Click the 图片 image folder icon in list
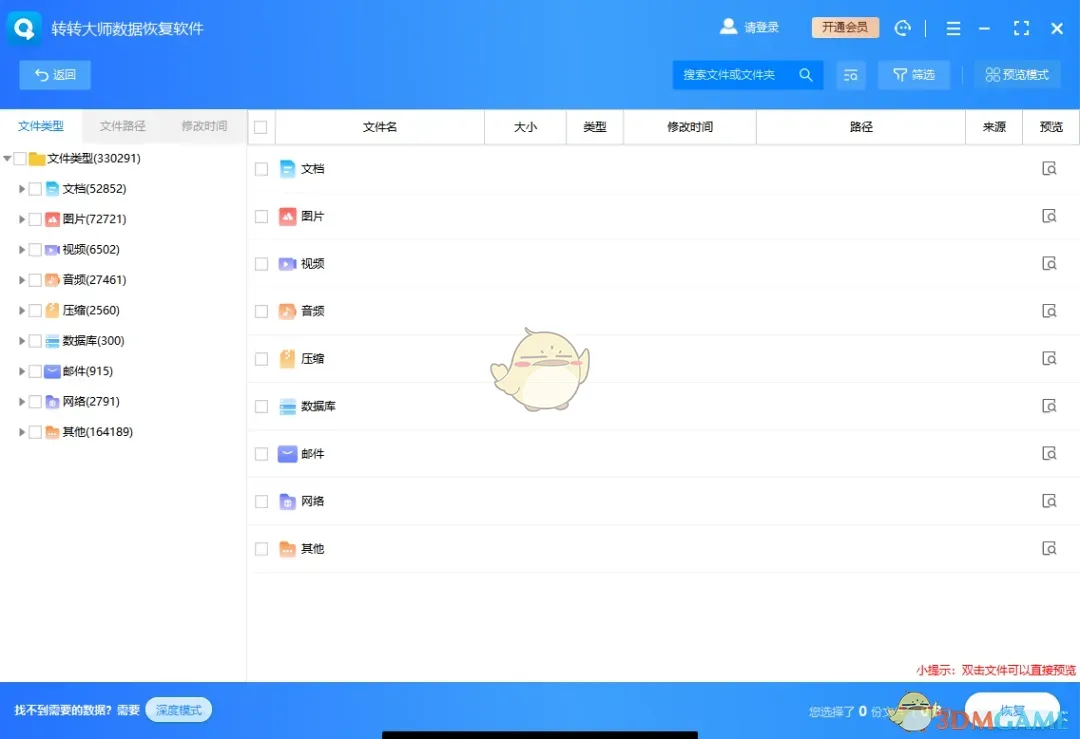 (x=287, y=216)
